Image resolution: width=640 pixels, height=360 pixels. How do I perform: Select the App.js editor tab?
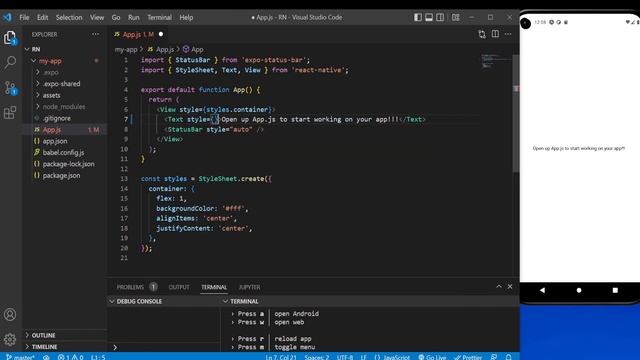point(139,34)
